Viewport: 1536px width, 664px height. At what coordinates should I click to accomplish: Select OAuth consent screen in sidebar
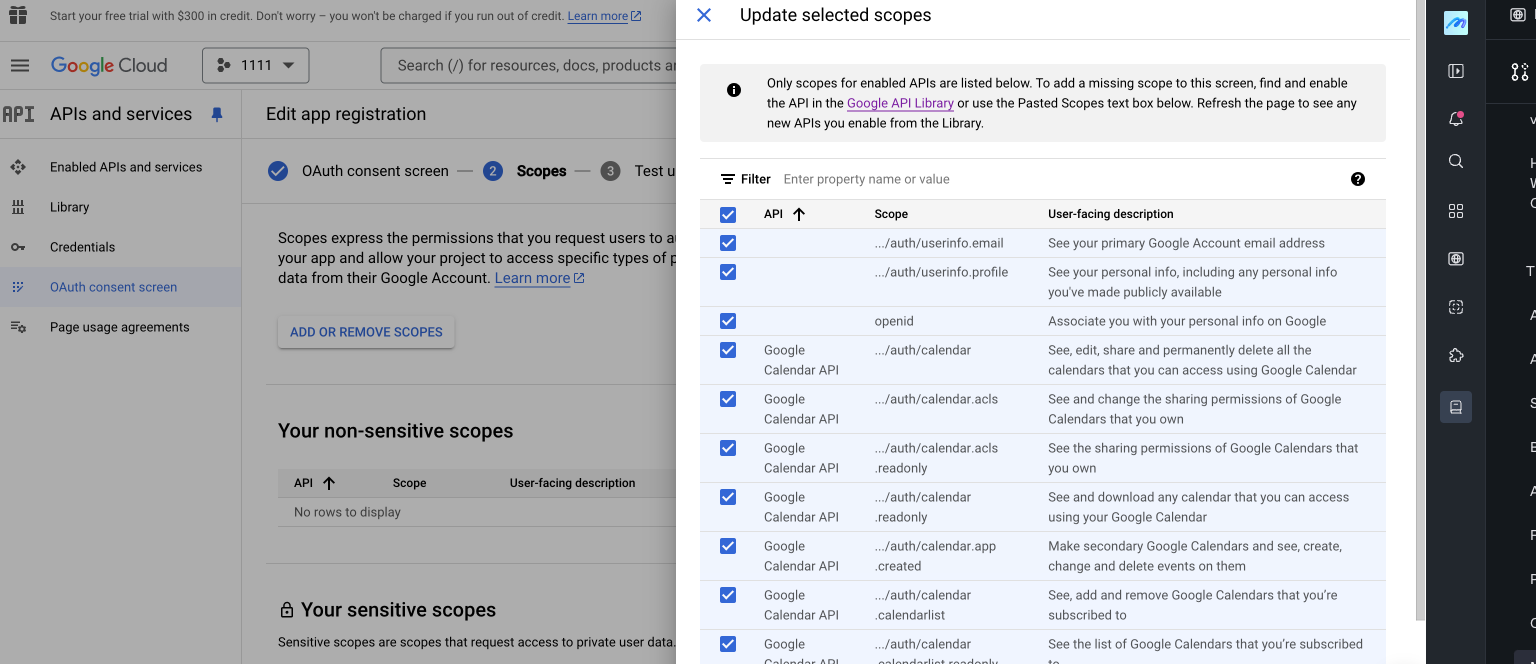tap(114, 287)
